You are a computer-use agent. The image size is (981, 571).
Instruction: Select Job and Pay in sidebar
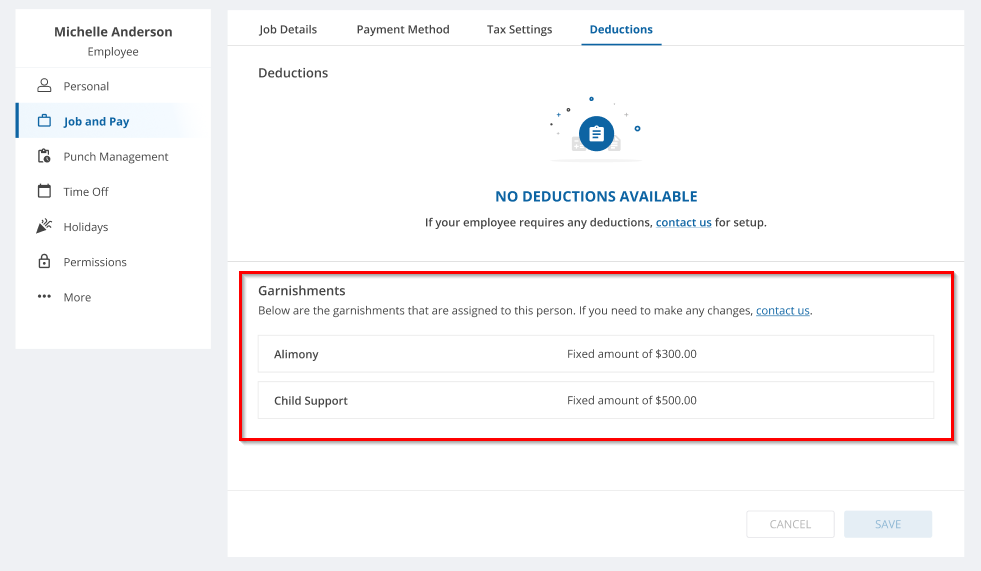pyautogui.click(x=113, y=121)
